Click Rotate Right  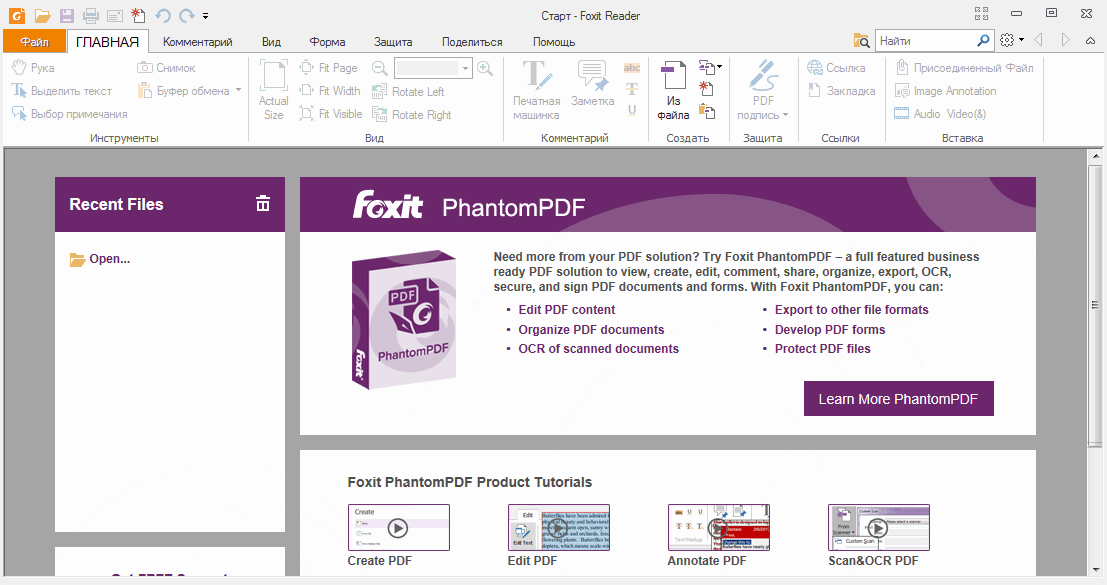(412, 114)
